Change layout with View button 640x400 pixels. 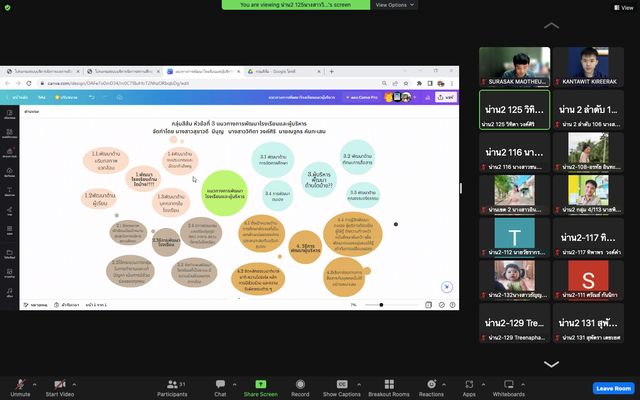coord(624,7)
